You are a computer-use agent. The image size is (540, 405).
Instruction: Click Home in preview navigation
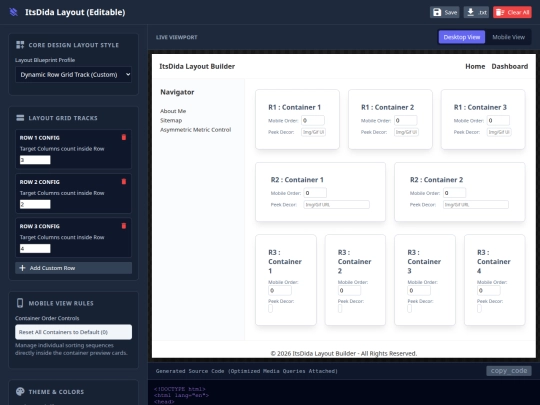coord(475,66)
